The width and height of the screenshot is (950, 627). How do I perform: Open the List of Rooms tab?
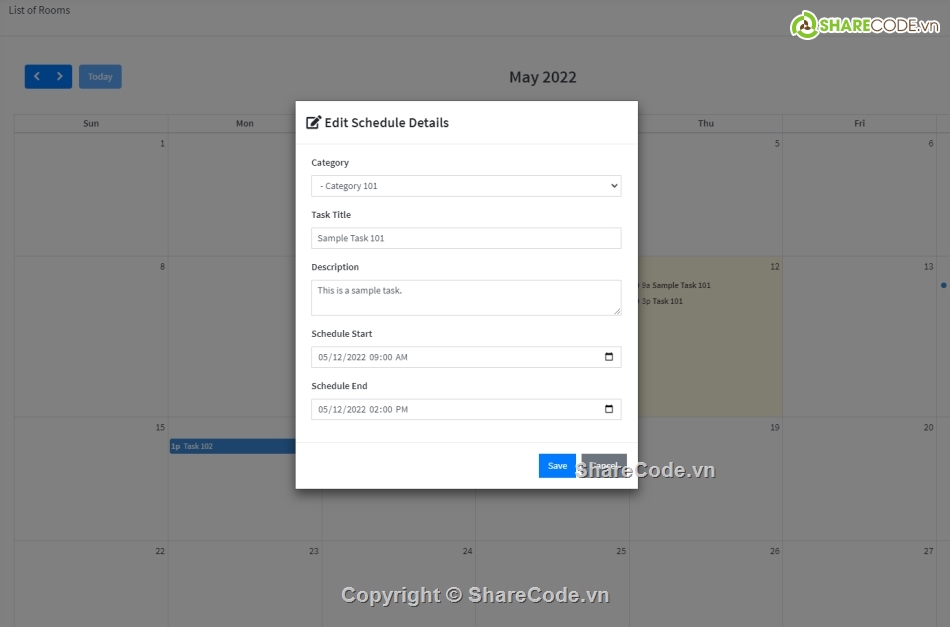(40, 10)
